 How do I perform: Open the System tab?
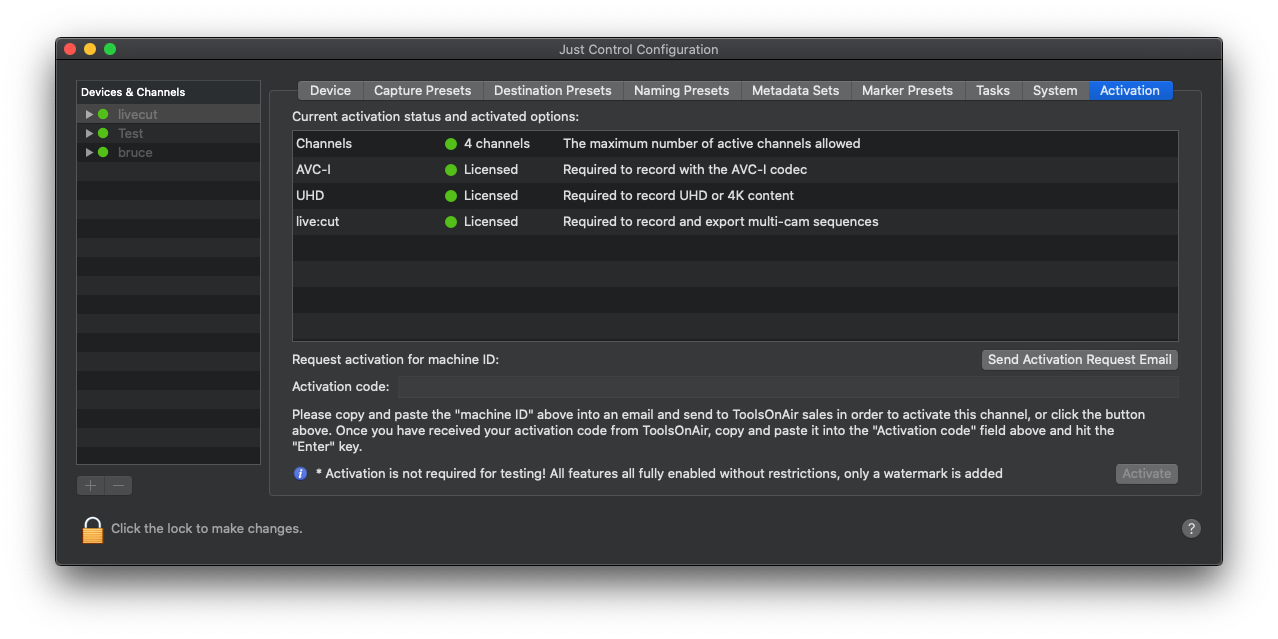coord(1055,90)
